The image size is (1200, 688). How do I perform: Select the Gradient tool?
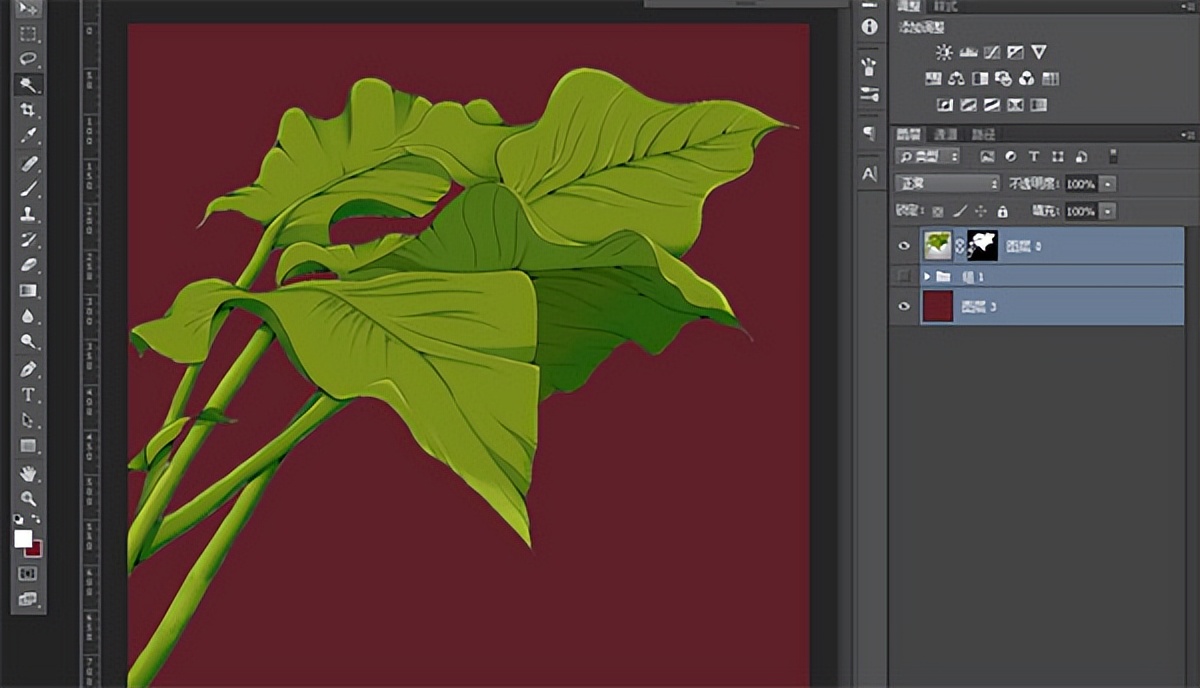(28, 291)
